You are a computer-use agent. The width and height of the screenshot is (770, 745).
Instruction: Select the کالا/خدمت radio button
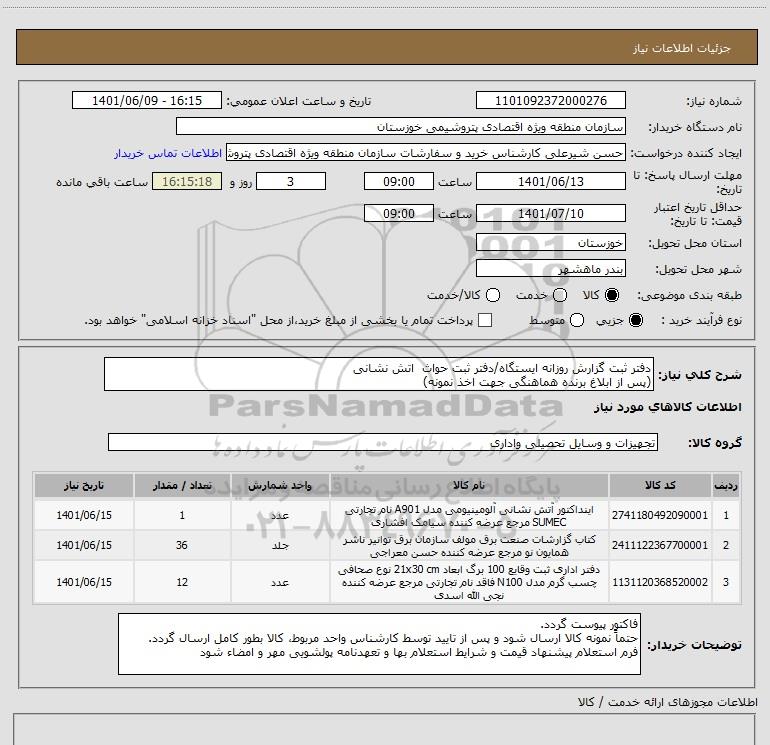point(493,295)
